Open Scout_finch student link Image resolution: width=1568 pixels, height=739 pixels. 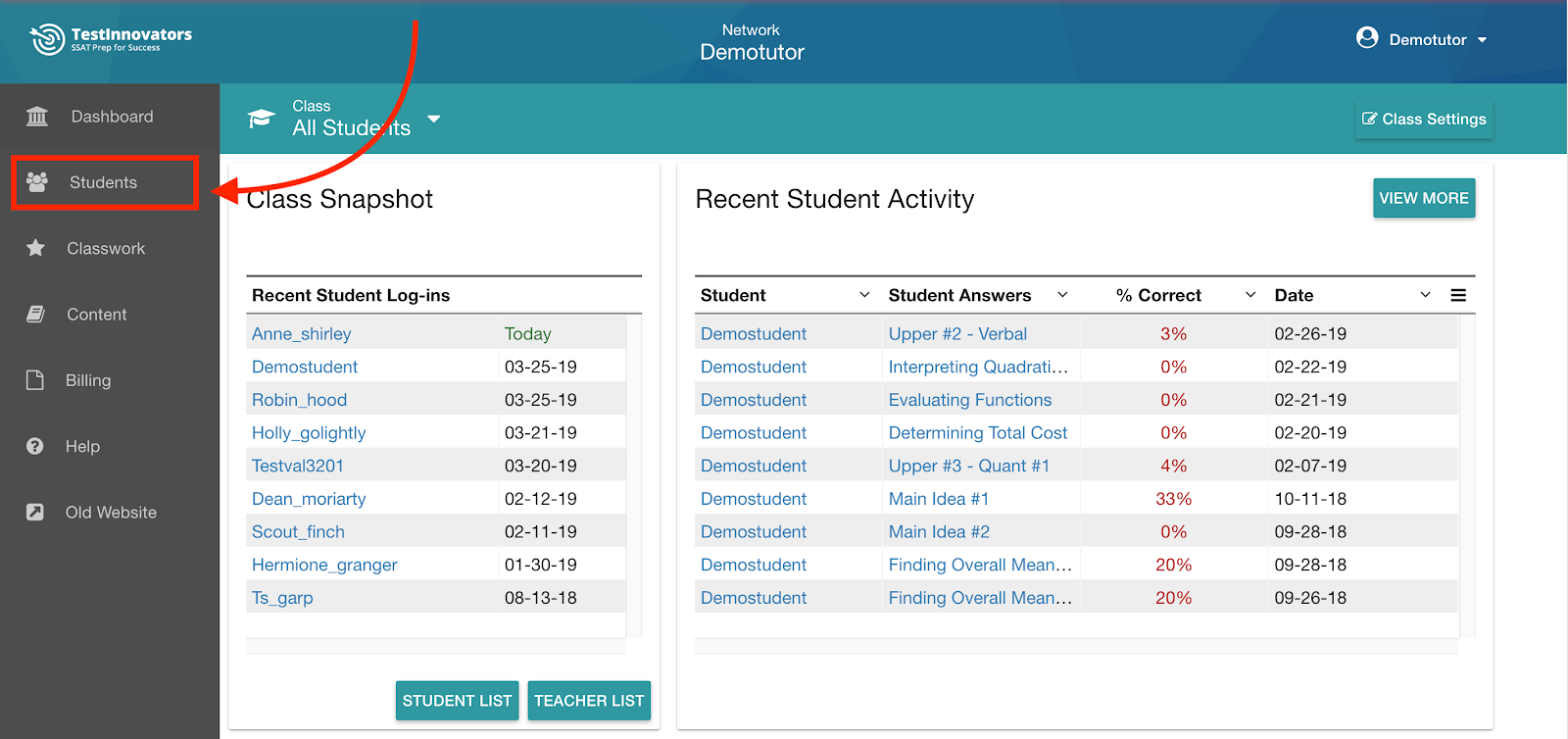(x=298, y=532)
